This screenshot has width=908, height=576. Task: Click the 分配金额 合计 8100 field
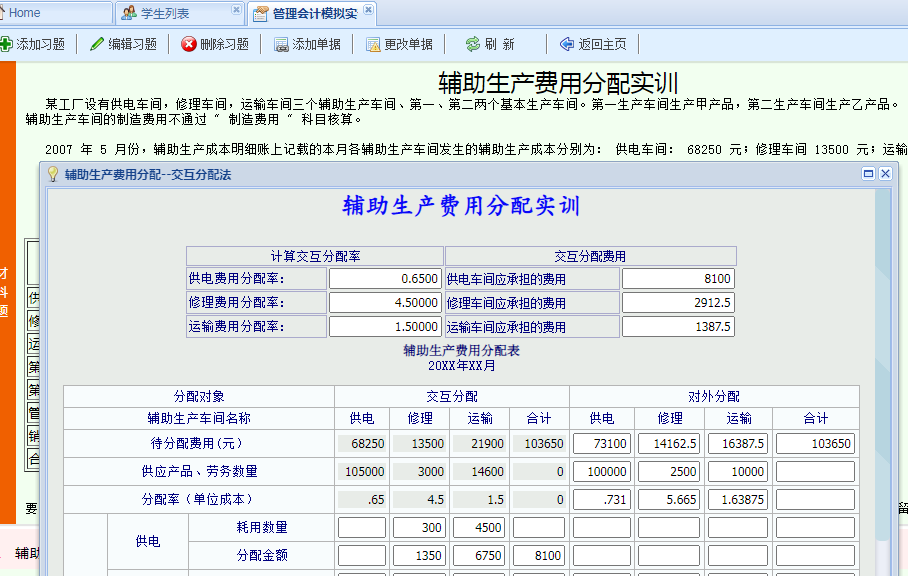pyautogui.click(x=539, y=555)
